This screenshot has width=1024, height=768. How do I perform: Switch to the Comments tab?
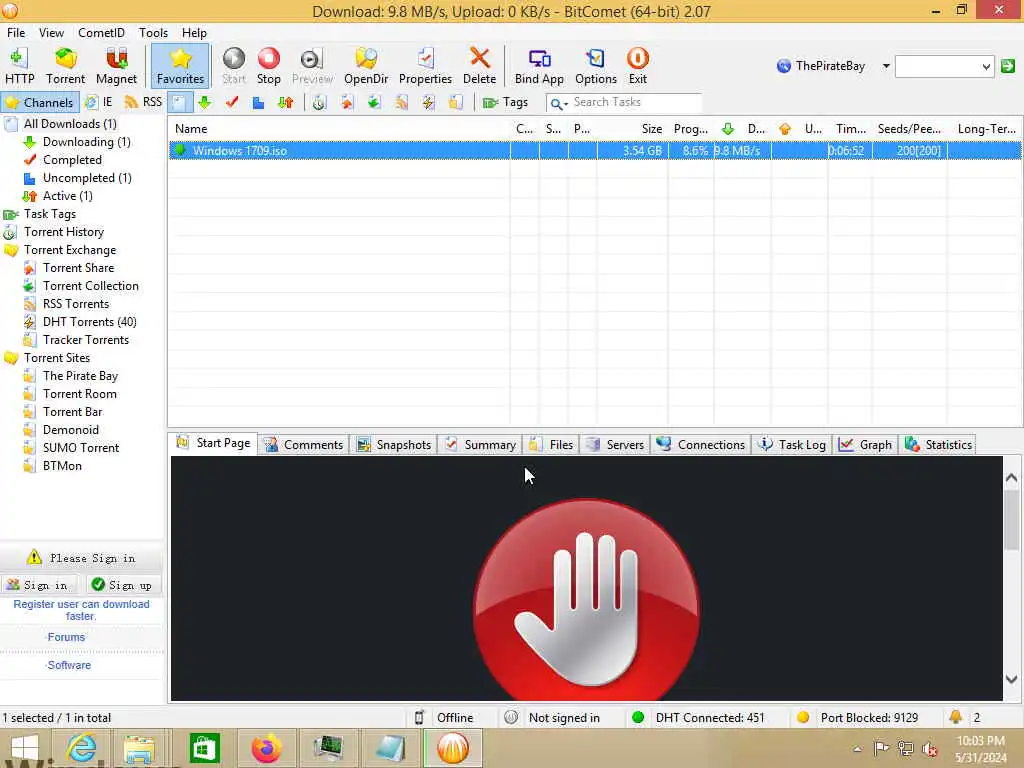[x=304, y=445]
